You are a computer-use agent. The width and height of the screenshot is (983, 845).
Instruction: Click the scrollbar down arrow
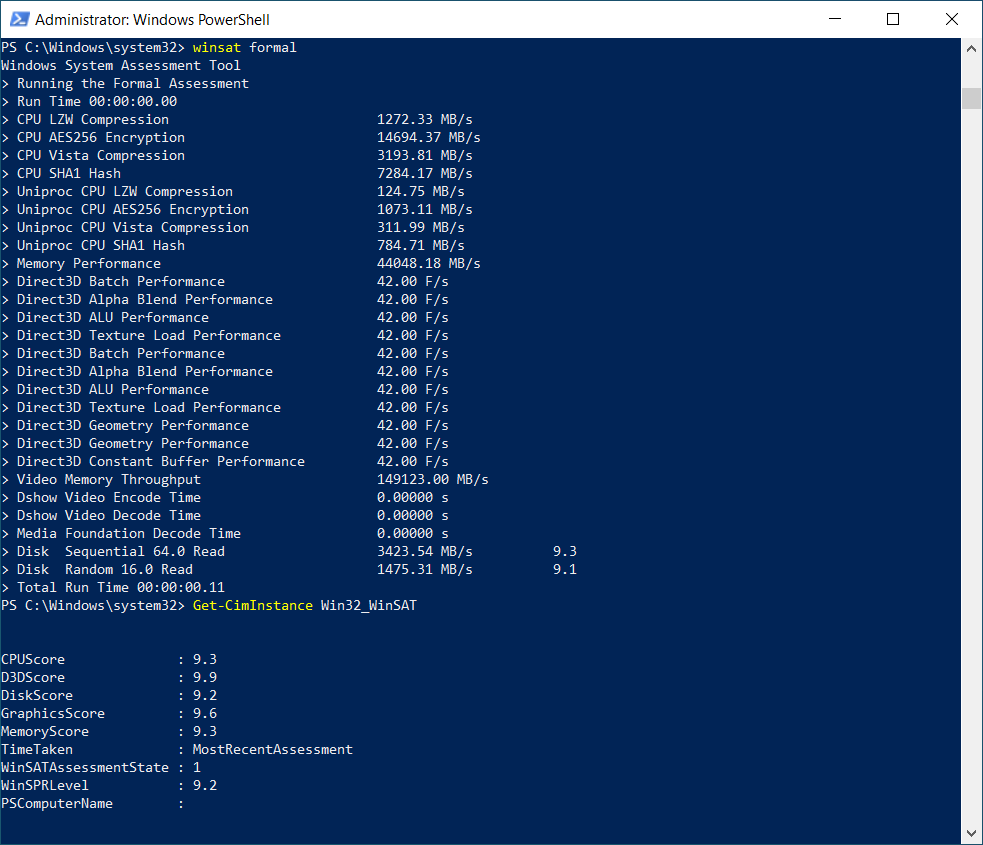pyautogui.click(x=971, y=833)
